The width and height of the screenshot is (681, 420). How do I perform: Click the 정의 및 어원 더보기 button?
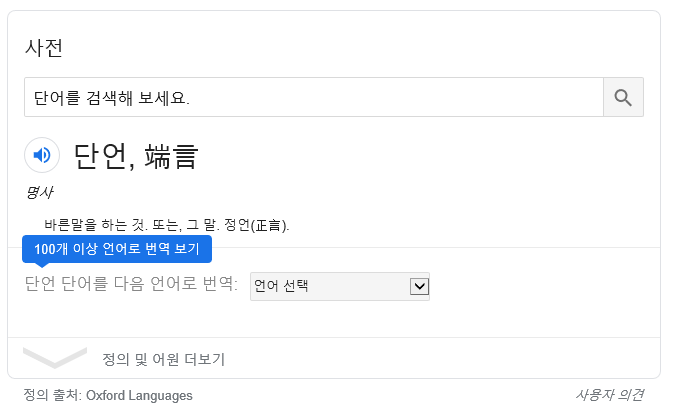coord(163,359)
